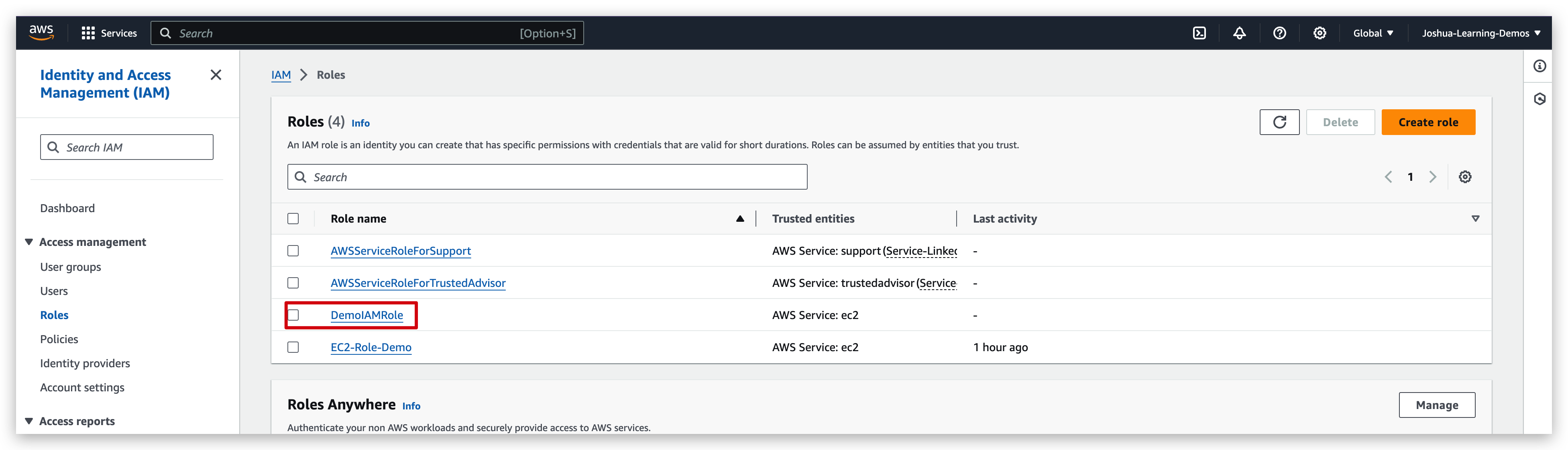Open the AWSServiceRoleForTrustedAdvisor role link
The width and height of the screenshot is (1568, 450).
417,283
